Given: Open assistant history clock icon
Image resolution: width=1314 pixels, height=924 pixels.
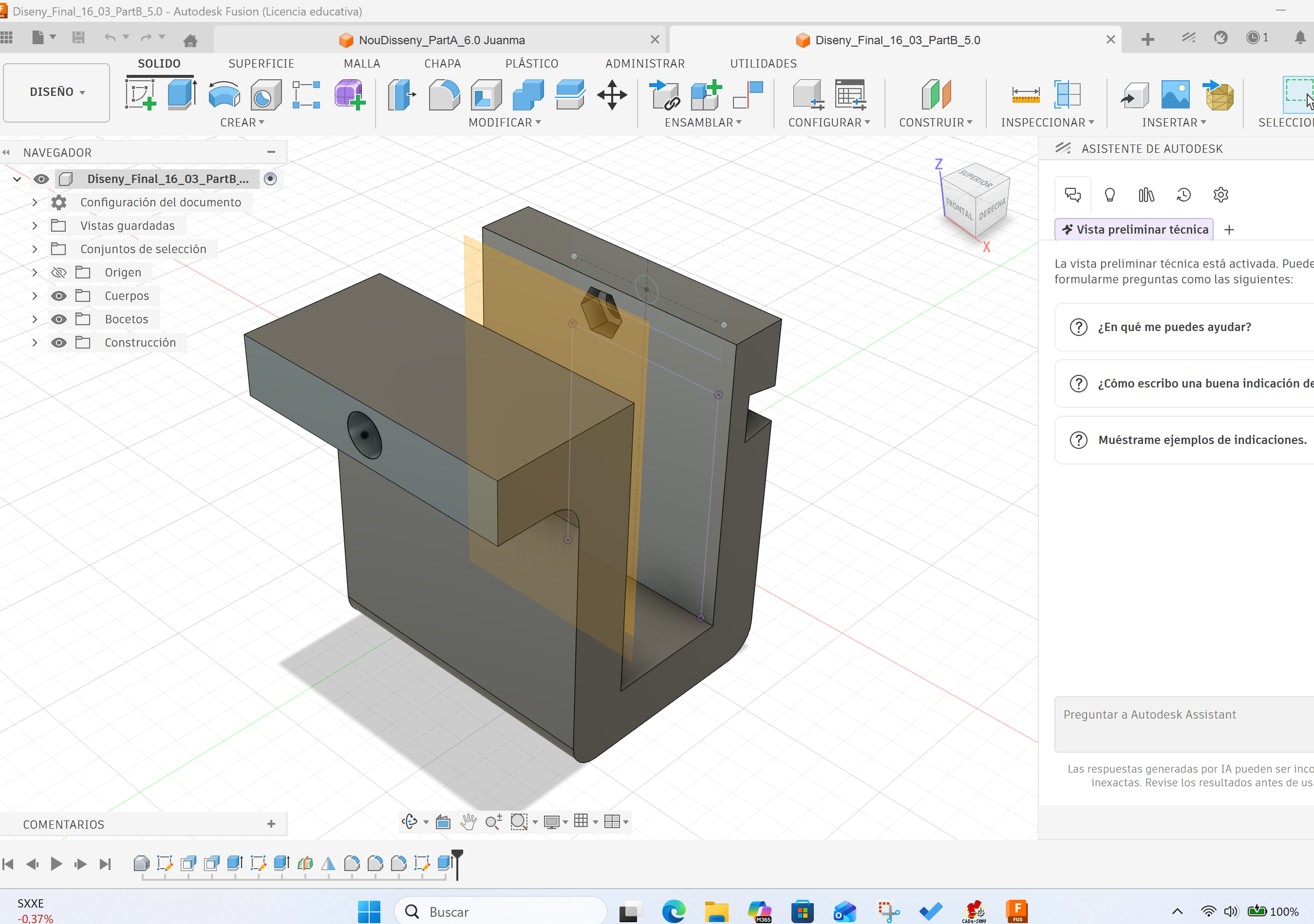Looking at the screenshot, I should [1184, 194].
